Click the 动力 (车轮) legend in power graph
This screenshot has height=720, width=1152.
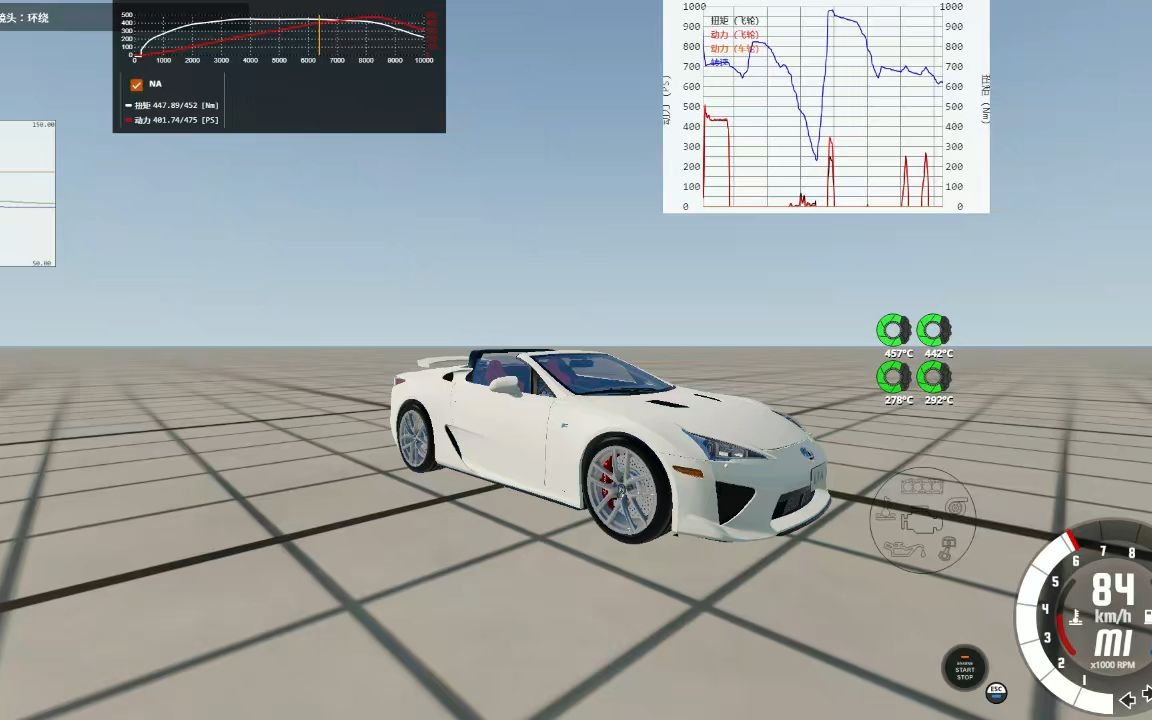(x=735, y=48)
